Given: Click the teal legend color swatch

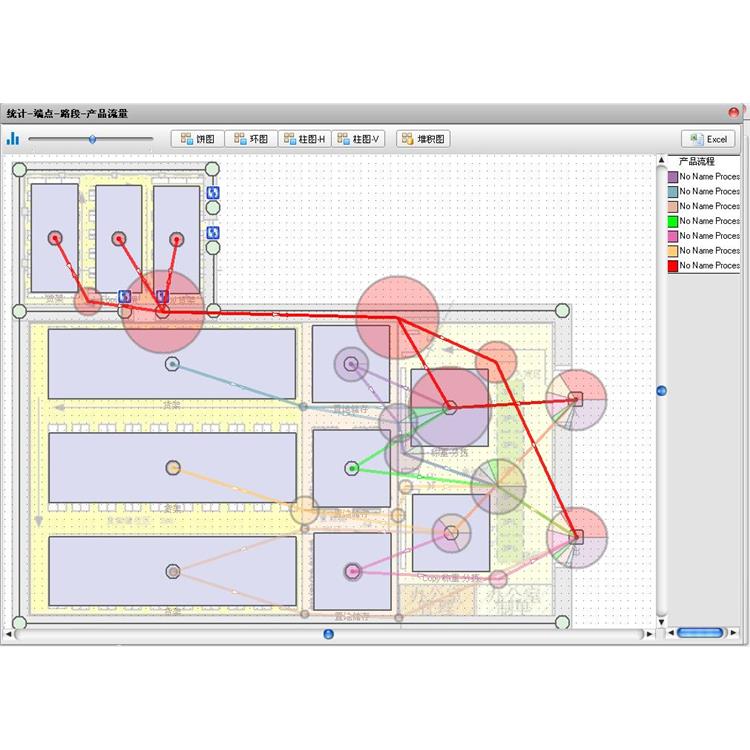Looking at the screenshot, I should coord(673,192).
